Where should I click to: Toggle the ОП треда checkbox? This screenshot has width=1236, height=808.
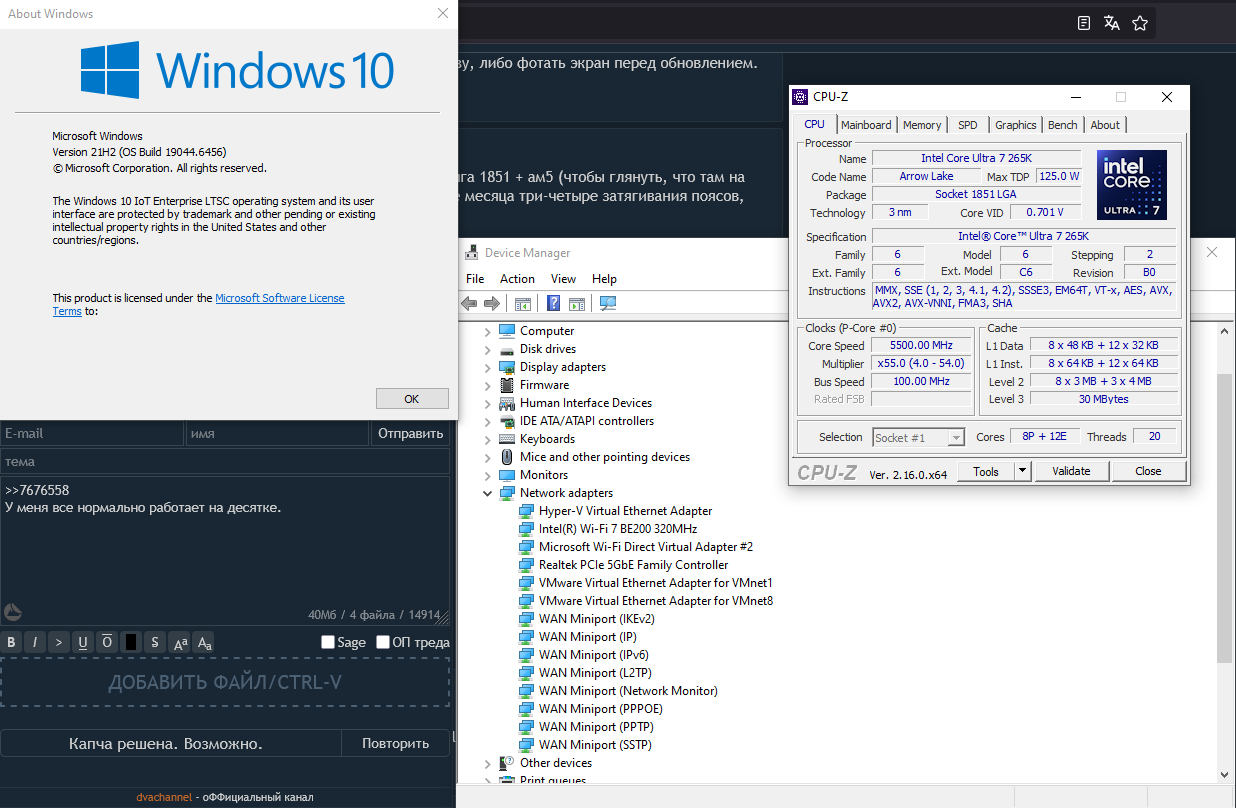coord(383,642)
